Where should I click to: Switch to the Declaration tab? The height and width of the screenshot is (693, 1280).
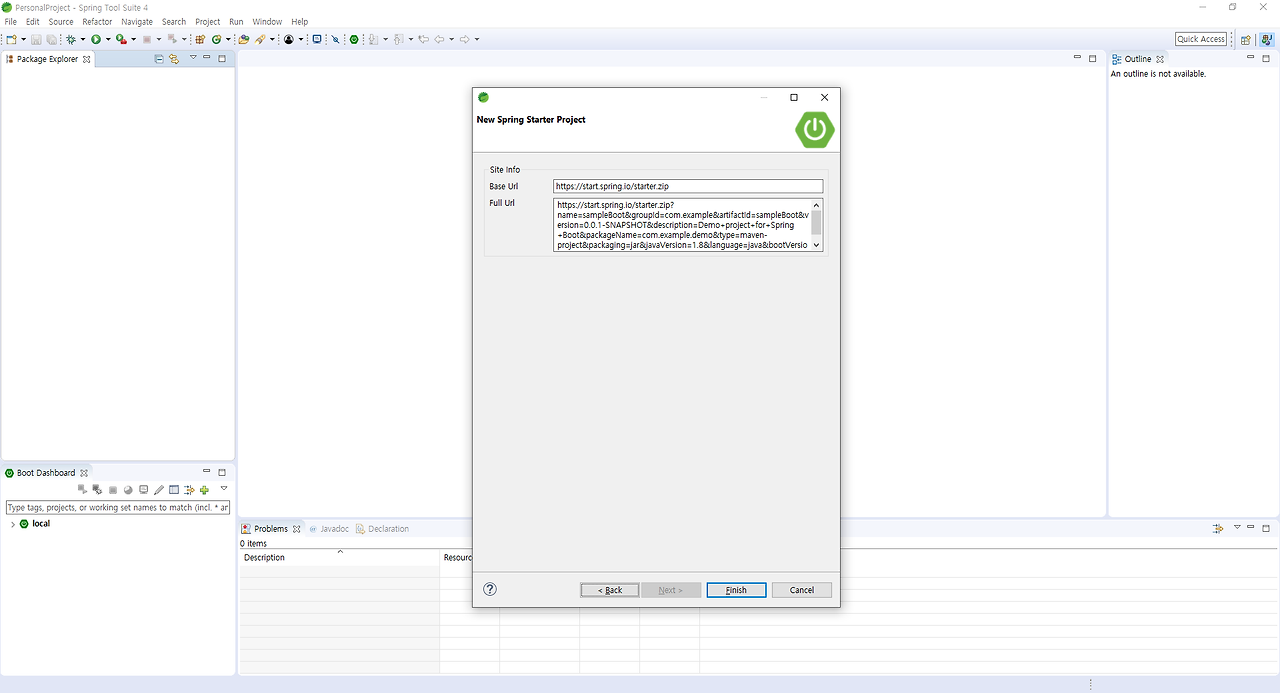(382, 529)
